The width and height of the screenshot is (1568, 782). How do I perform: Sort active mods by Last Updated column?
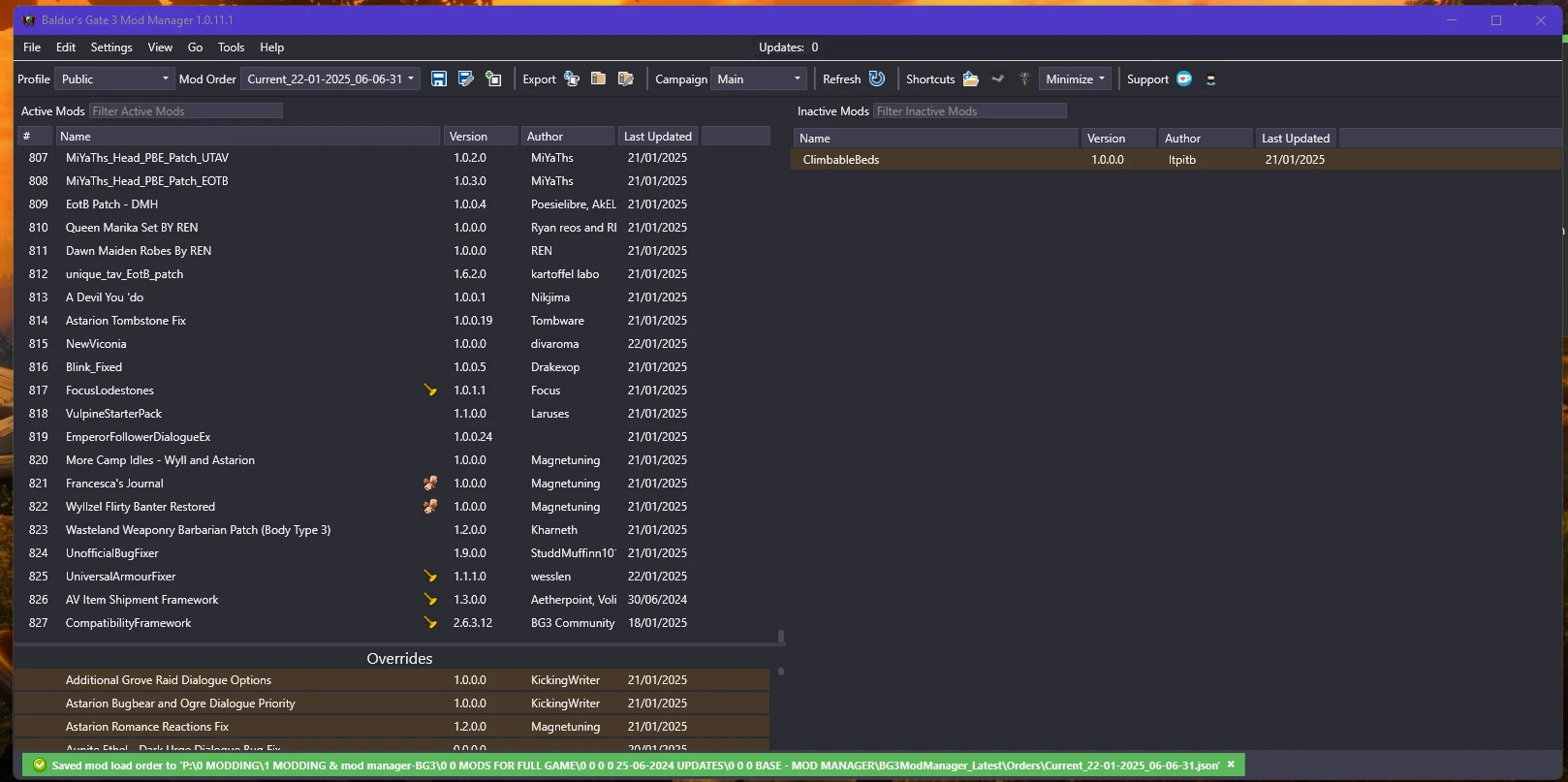click(658, 136)
